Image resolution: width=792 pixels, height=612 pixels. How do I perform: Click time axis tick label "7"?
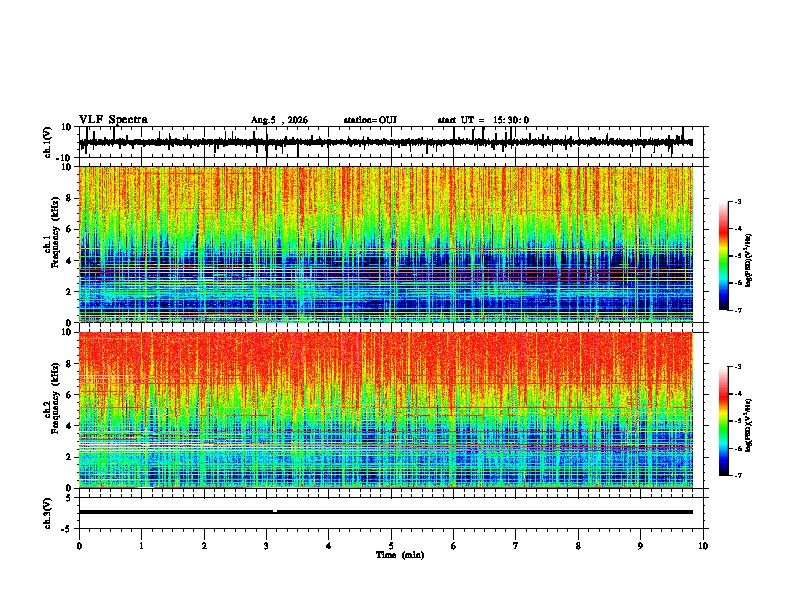(x=516, y=546)
